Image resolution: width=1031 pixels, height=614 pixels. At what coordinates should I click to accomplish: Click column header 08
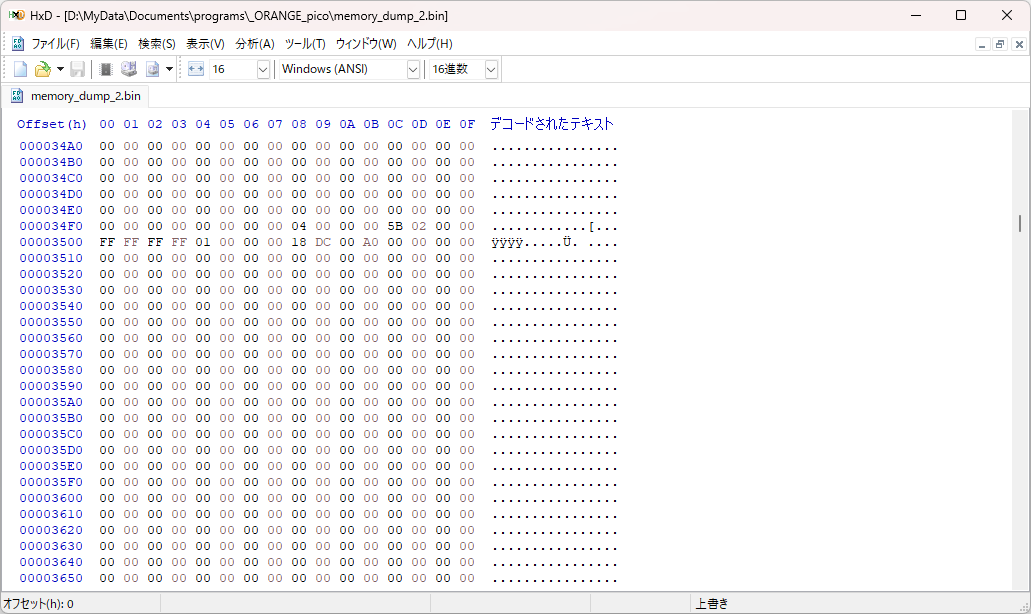[x=299, y=124]
